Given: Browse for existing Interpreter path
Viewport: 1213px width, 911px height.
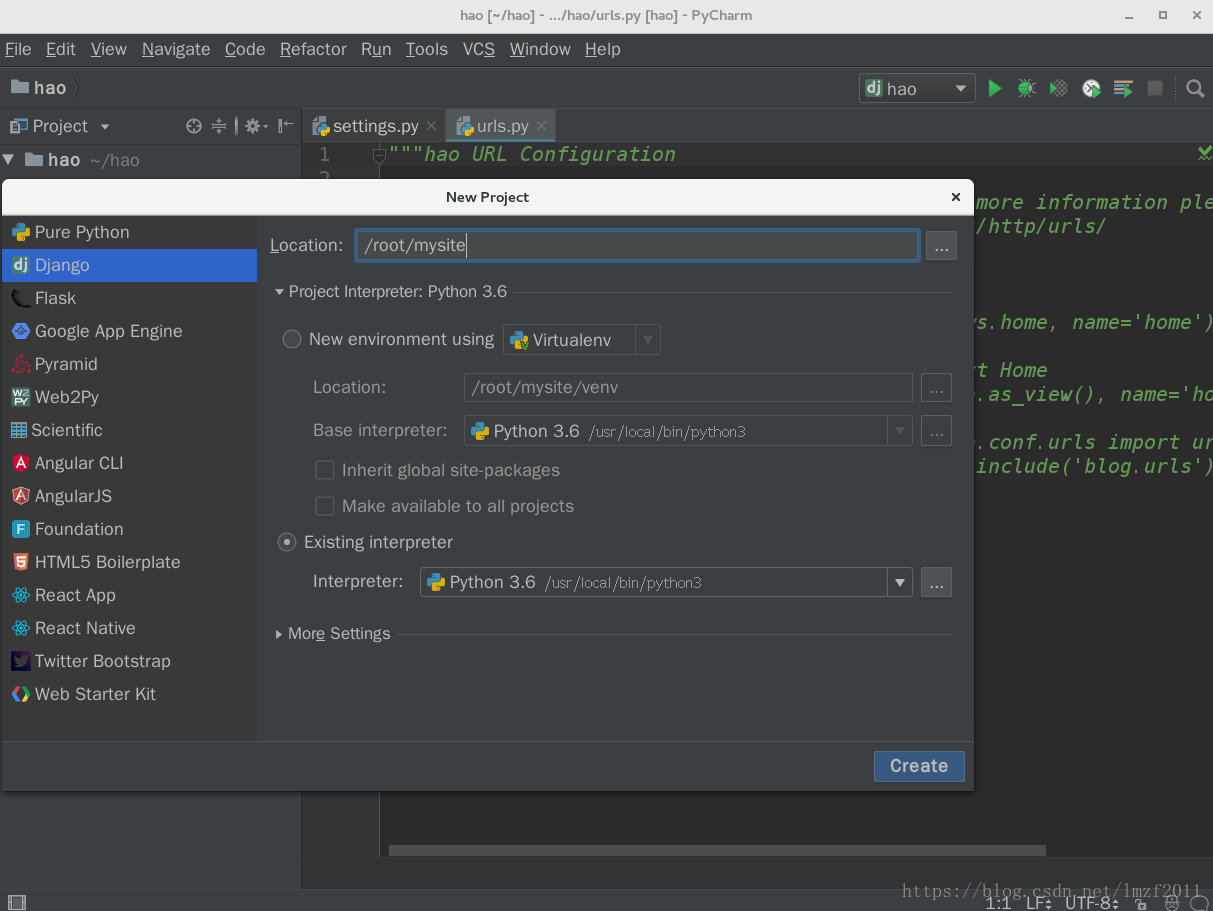Looking at the screenshot, I should pos(936,582).
